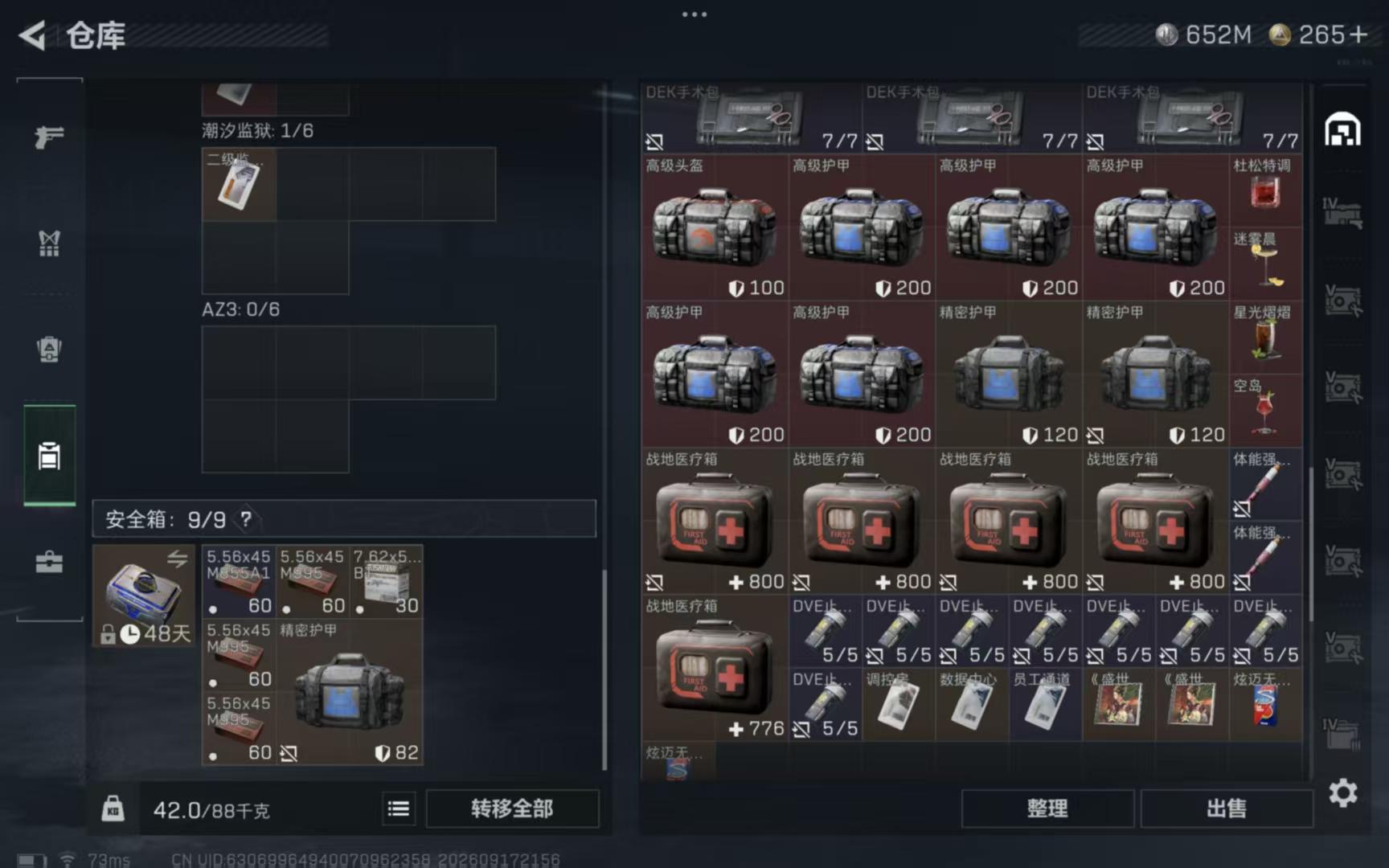Select the 员工通道 keycard
The width and height of the screenshot is (1389, 868).
pyautogui.click(x=1045, y=705)
